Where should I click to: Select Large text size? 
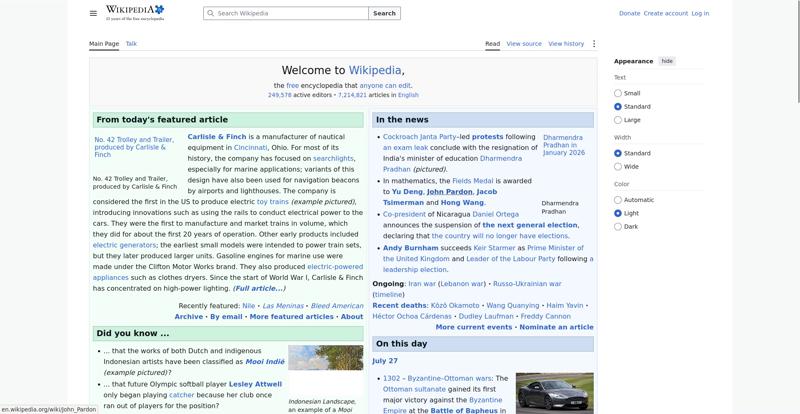[x=618, y=120]
